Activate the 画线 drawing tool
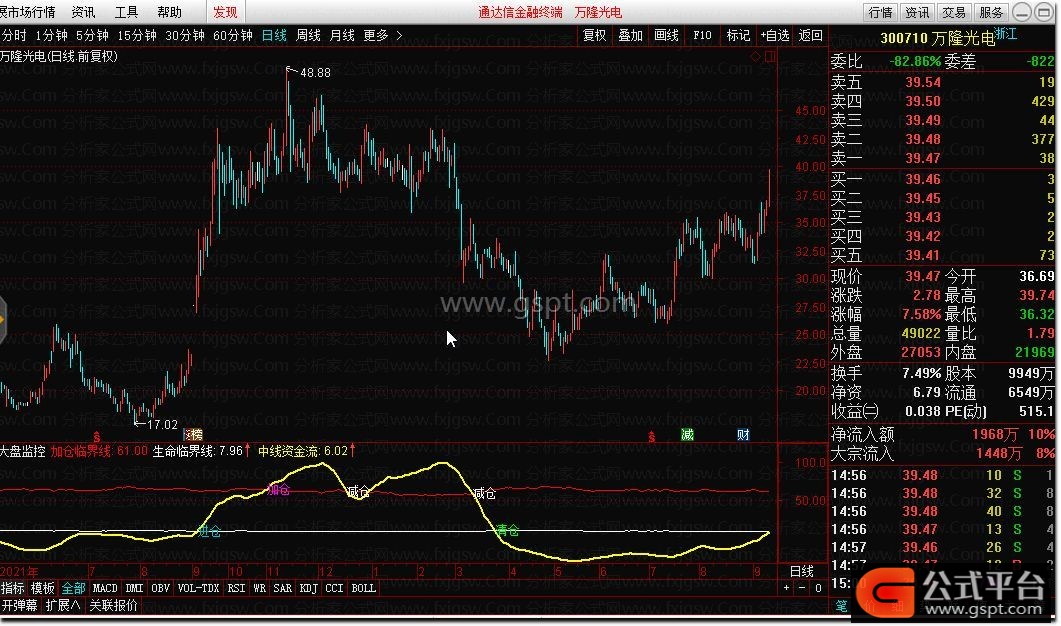Image resolution: width=1061 pixels, height=626 pixels. (667, 35)
